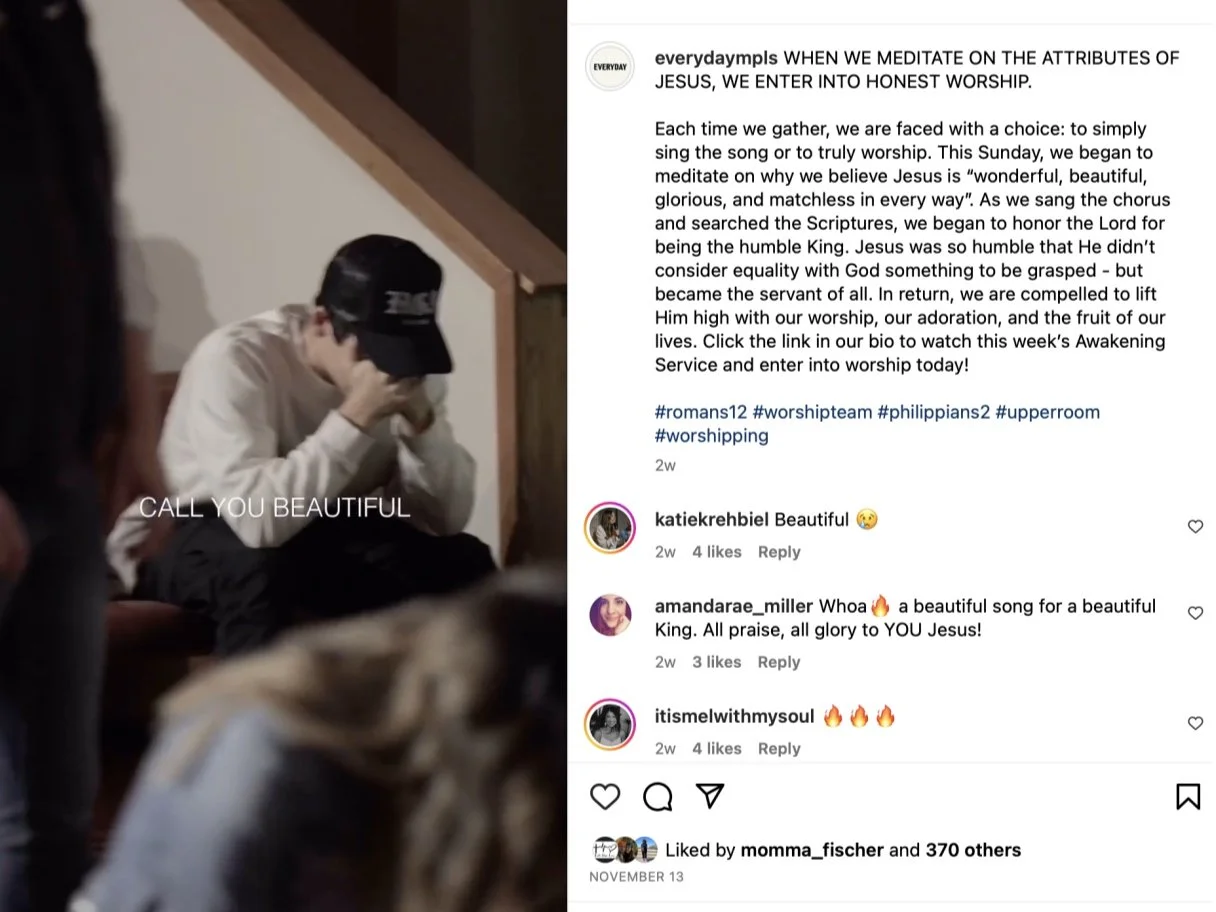The width and height of the screenshot is (1216, 912).
Task: Like amandarae_miller's comment heart
Action: click(x=1195, y=613)
